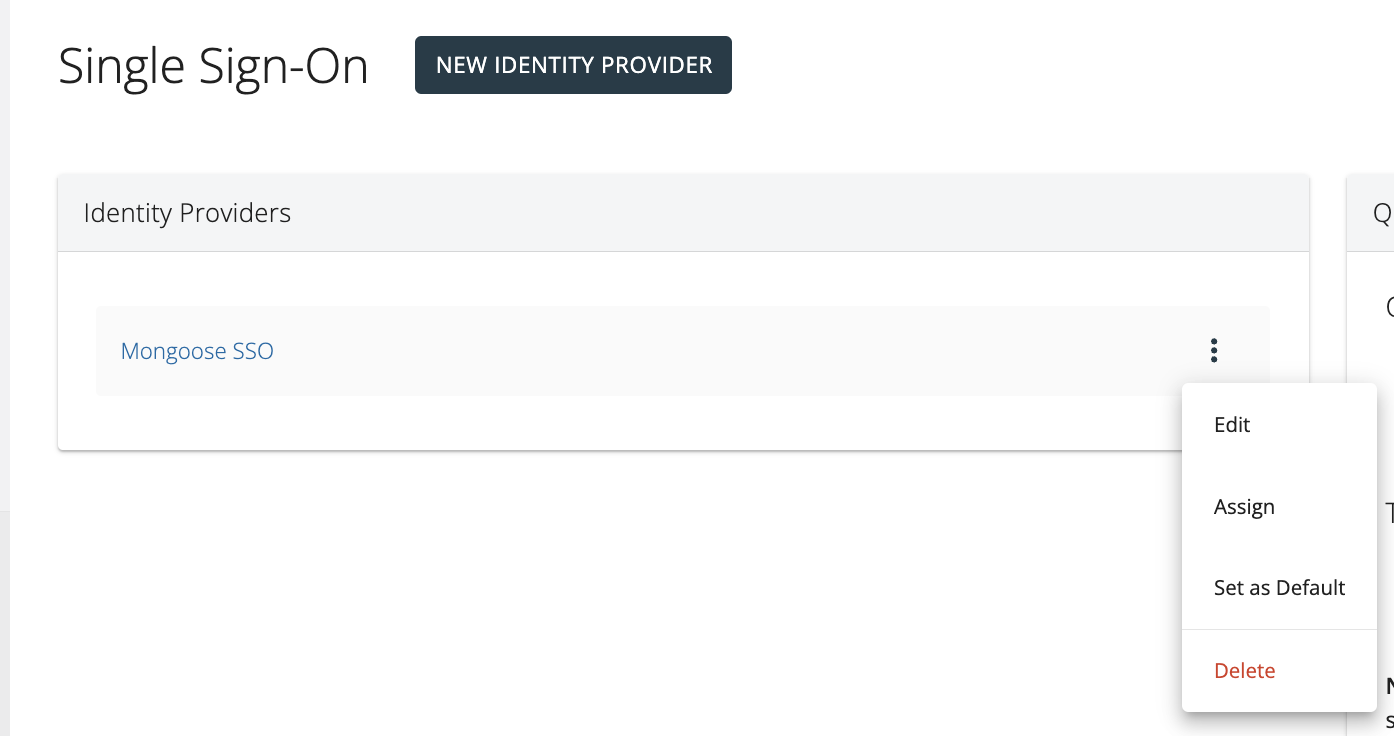Click blank header area right of NEW IDENTITY PROVIDER
The height and width of the screenshot is (736, 1394).
tap(1000, 65)
